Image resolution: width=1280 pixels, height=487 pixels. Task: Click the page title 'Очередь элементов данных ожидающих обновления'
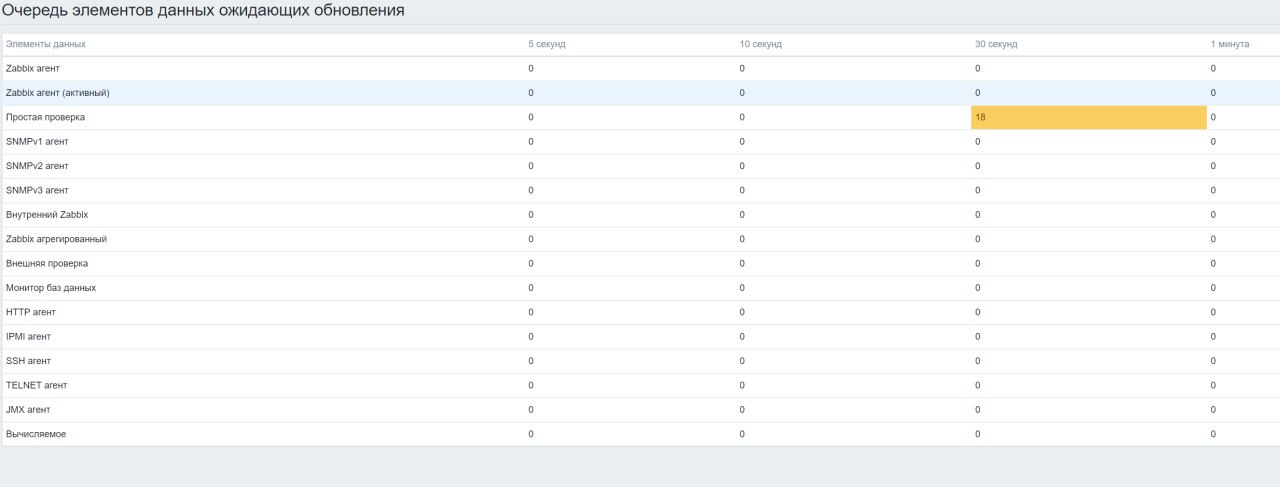coord(203,11)
